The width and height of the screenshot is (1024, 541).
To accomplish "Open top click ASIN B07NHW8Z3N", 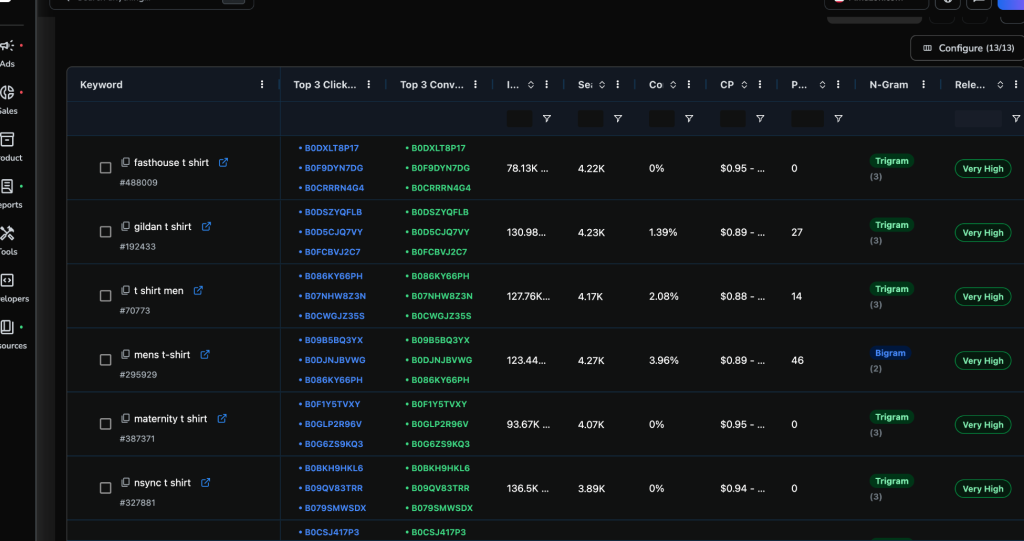I will coord(335,296).
